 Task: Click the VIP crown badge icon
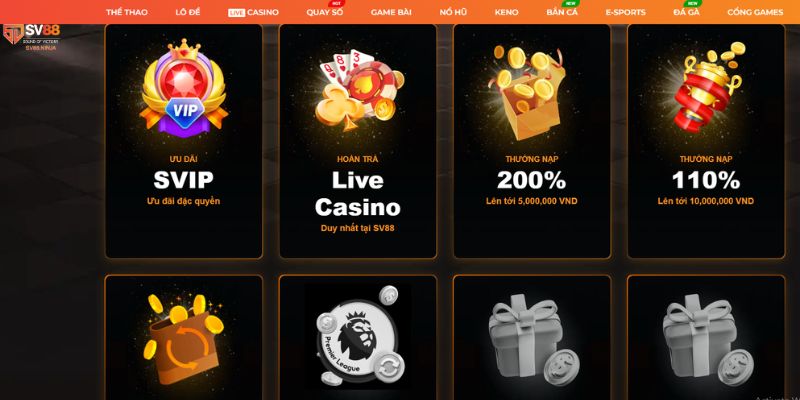click(x=184, y=88)
